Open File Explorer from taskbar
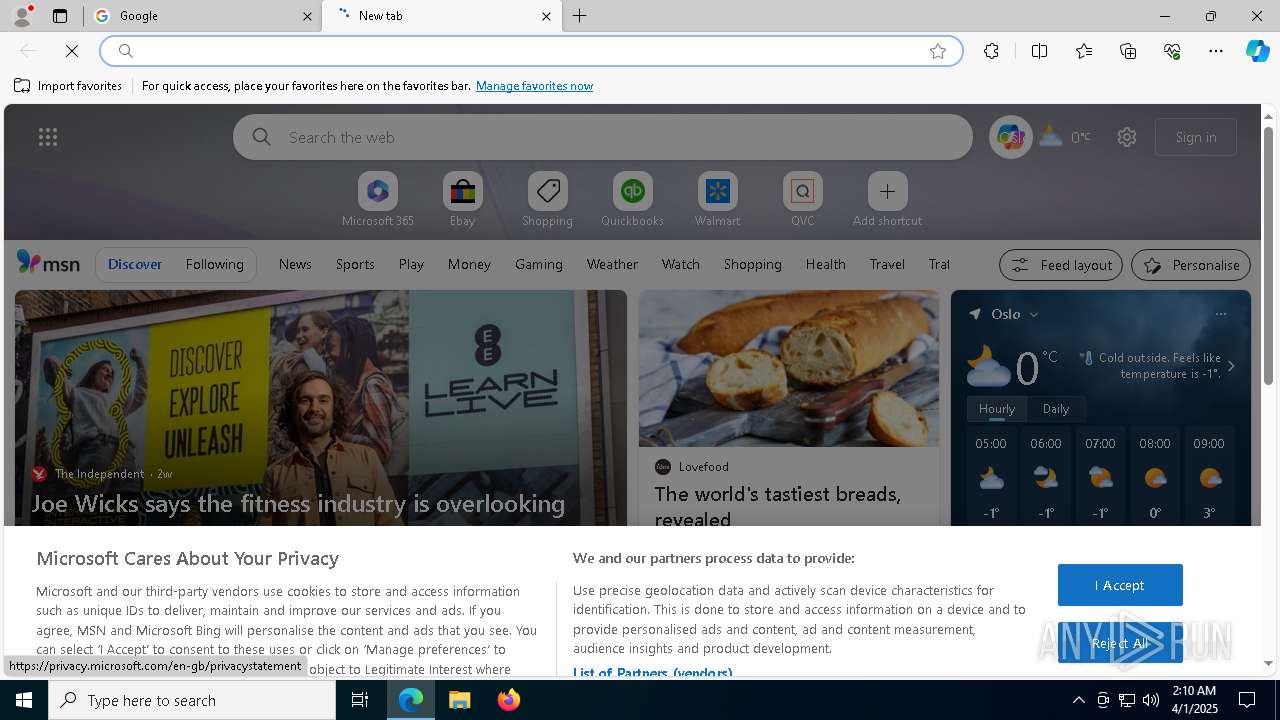The width and height of the screenshot is (1280, 720). 460,700
